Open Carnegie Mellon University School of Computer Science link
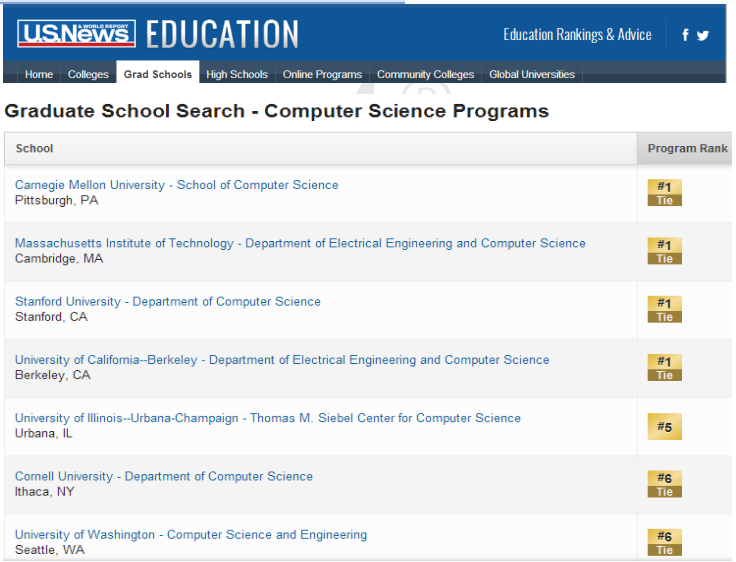This screenshot has width=736, height=562. [x=177, y=185]
